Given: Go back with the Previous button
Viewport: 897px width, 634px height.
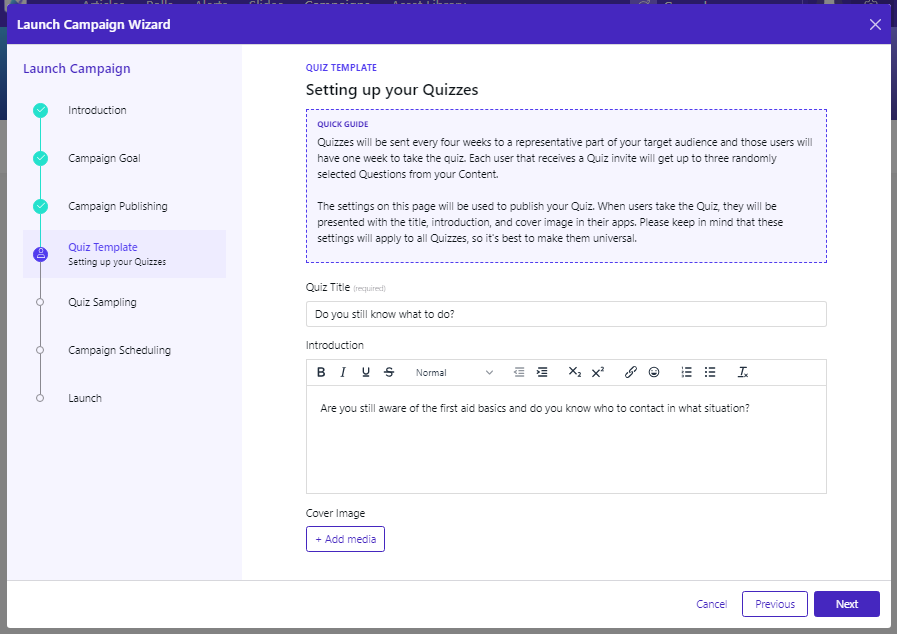Looking at the screenshot, I should point(775,604).
